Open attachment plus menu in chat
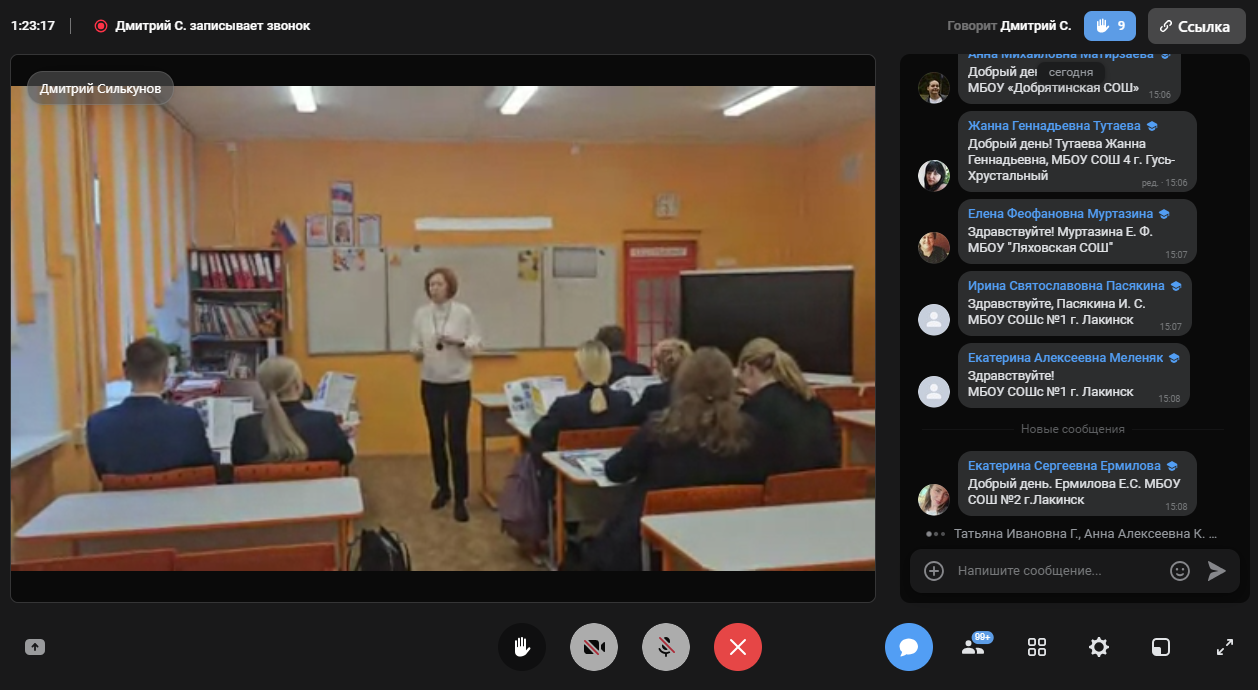The image size is (1258, 690). click(x=934, y=571)
